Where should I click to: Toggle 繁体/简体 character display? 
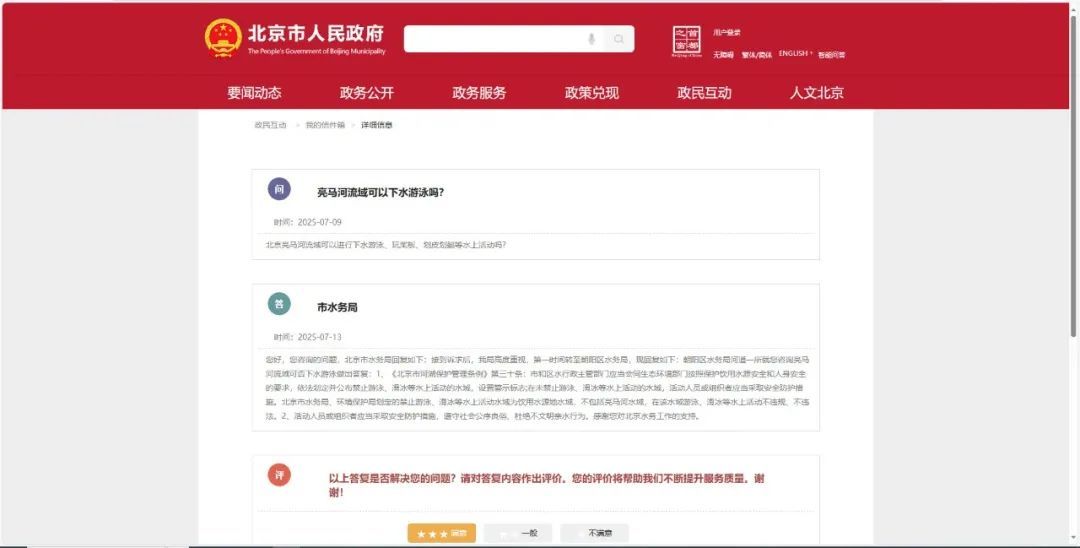pyautogui.click(x=756, y=54)
